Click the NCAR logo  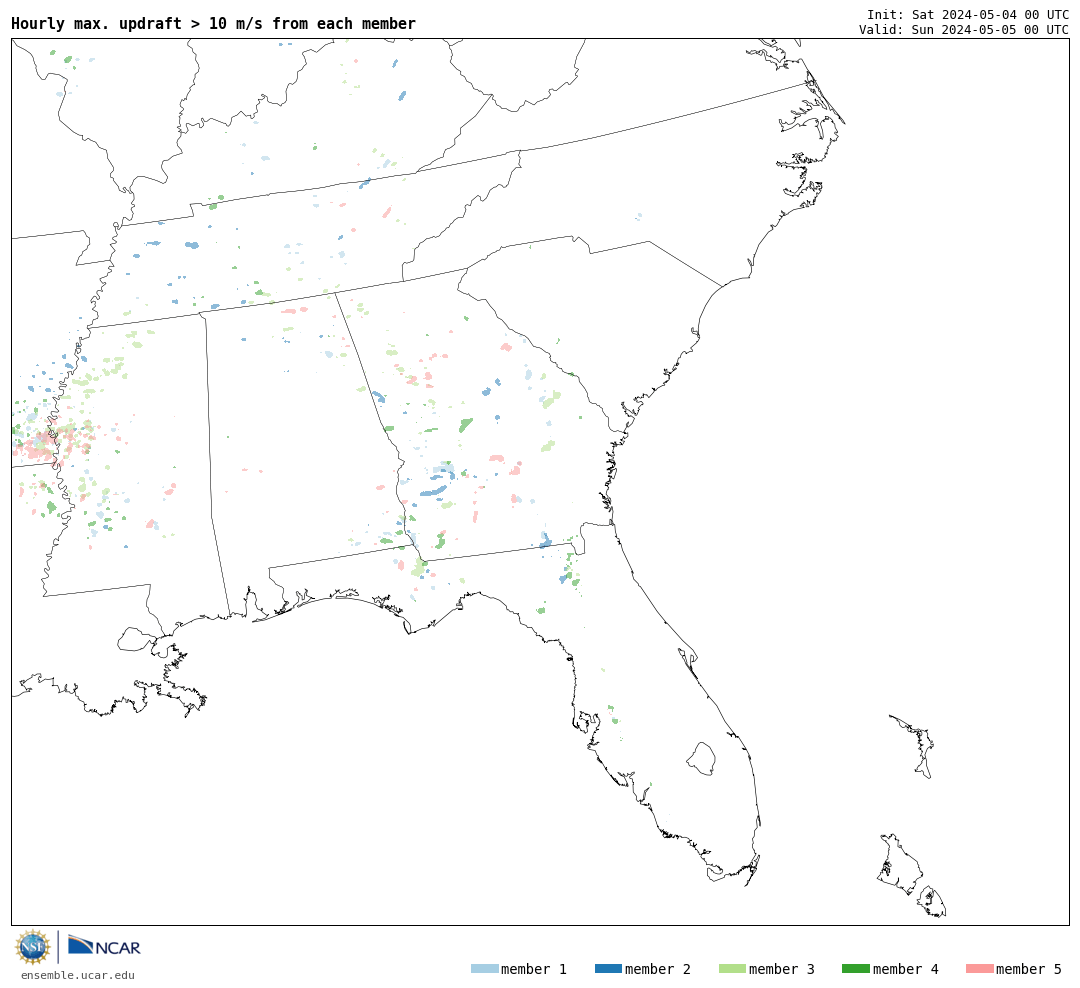click(104, 946)
